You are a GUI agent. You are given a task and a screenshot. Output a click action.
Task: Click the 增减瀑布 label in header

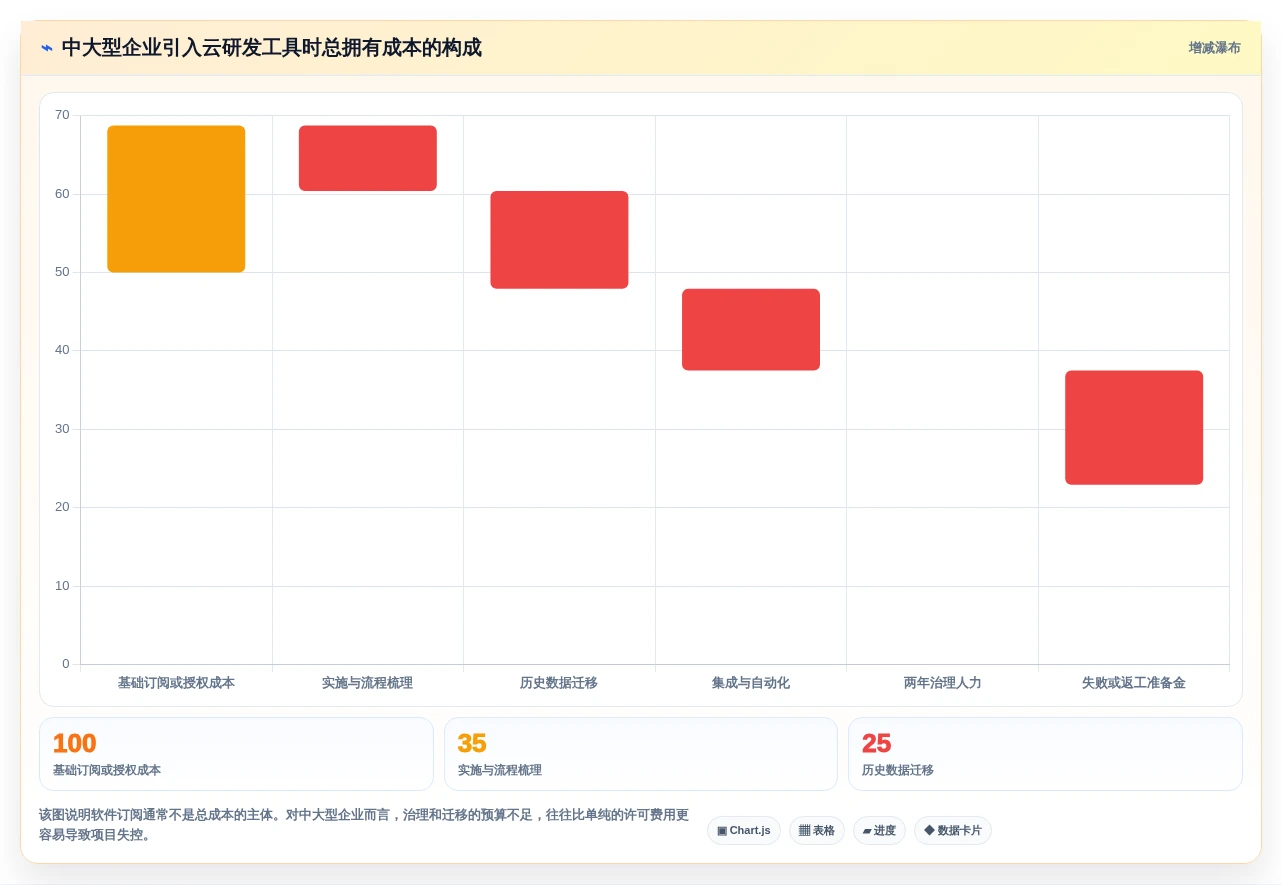click(x=1214, y=48)
